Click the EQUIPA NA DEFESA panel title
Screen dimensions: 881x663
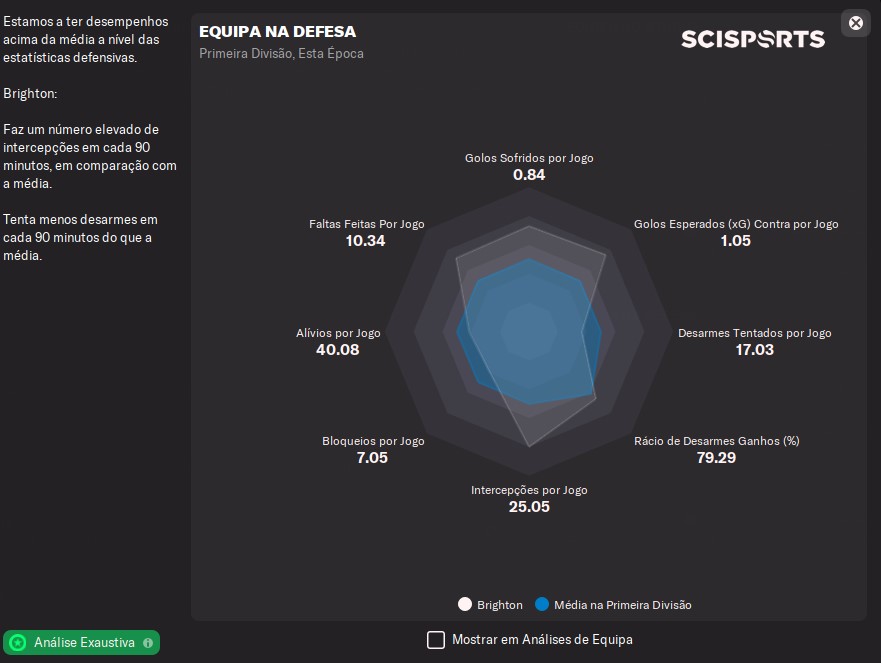pyautogui.click(x=277, y=33)
